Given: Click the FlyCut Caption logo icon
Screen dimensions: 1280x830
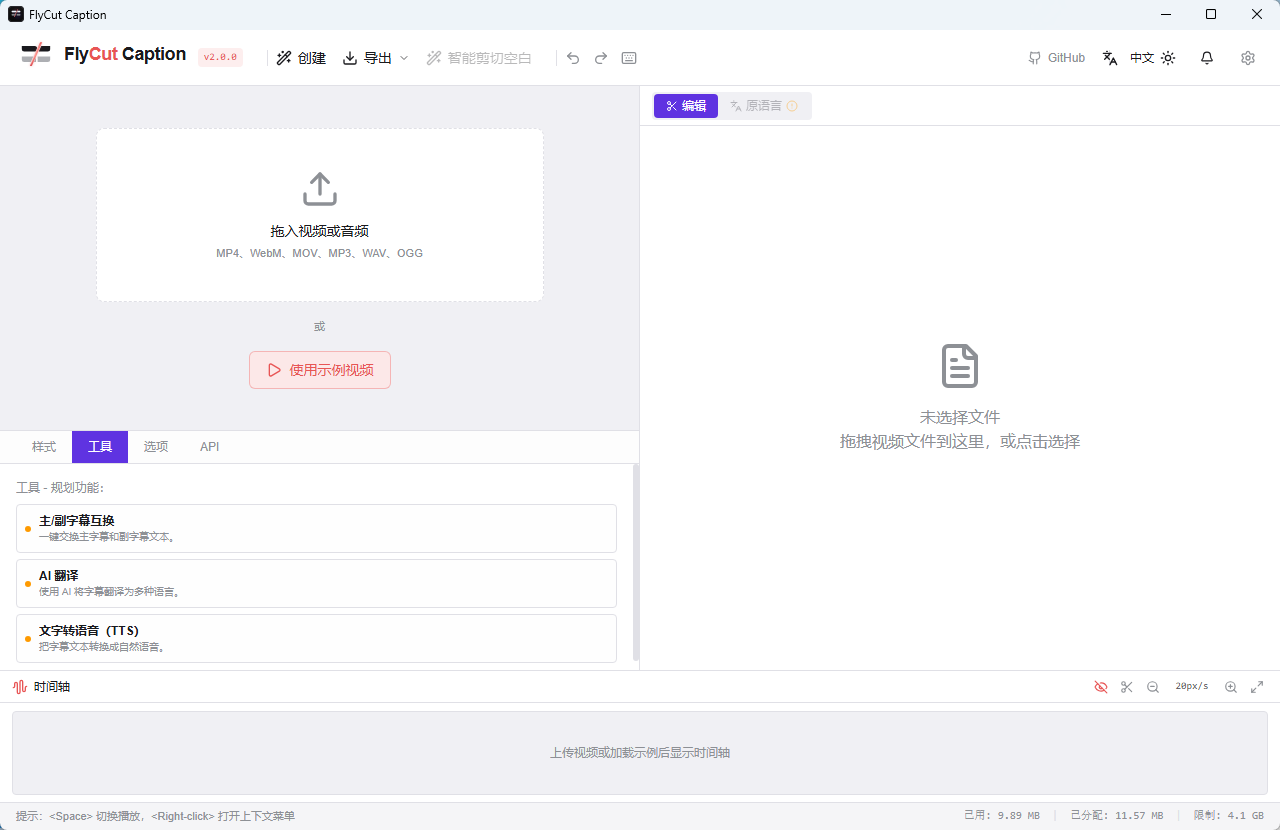Looking at the screenshot, I should click(x=36, y=55).
